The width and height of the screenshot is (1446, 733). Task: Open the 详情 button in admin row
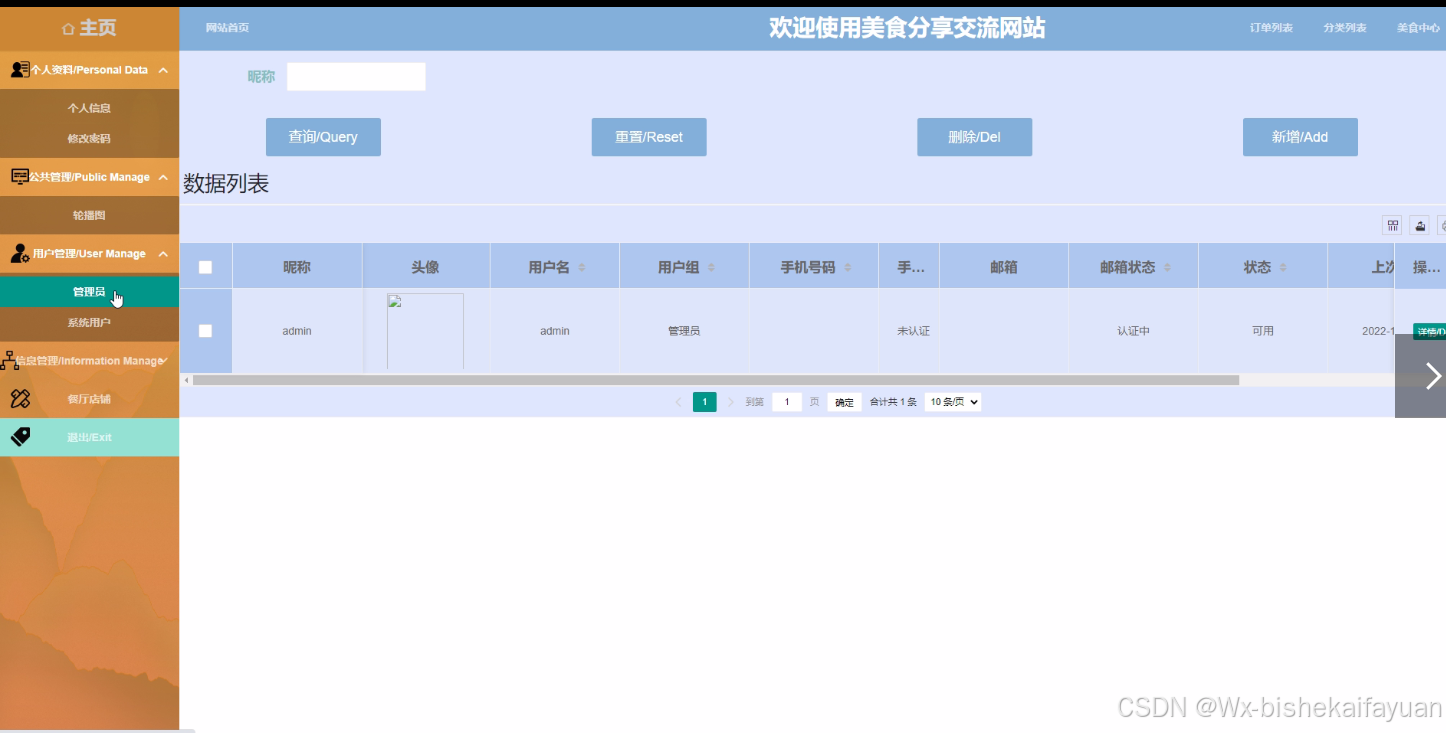coord(1429,331)
